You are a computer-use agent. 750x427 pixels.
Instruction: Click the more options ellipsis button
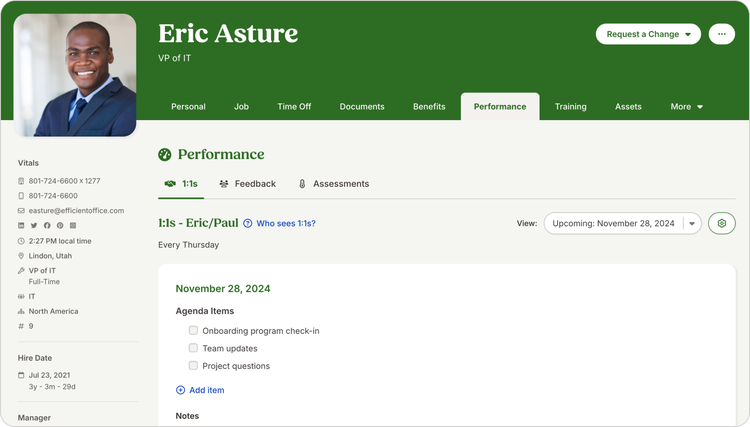pos(722,34)
